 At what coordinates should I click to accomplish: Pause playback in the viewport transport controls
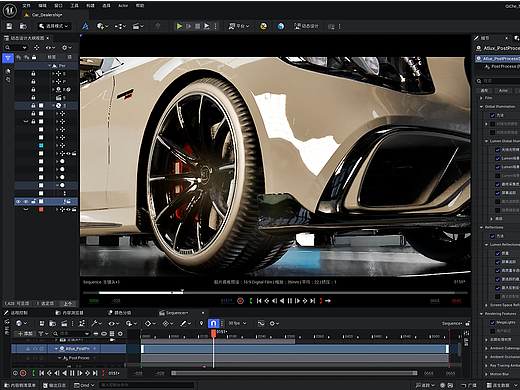click(290, 301)
